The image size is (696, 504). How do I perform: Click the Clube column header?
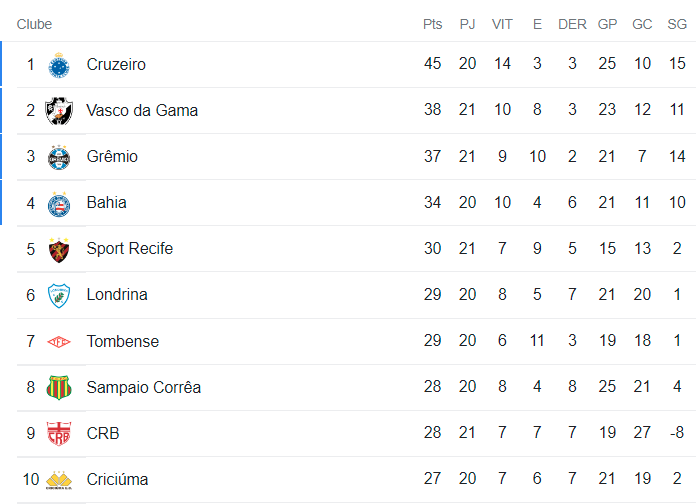(34, 24)
